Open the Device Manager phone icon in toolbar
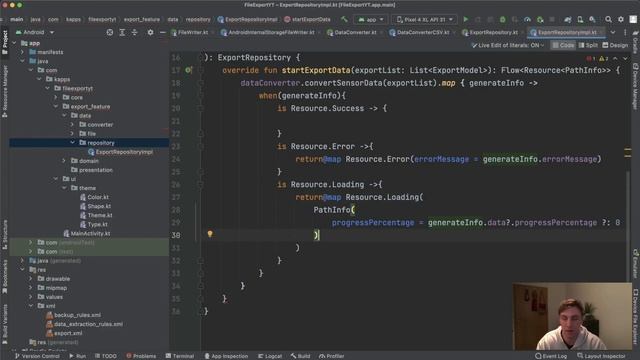 coord(580,19)
